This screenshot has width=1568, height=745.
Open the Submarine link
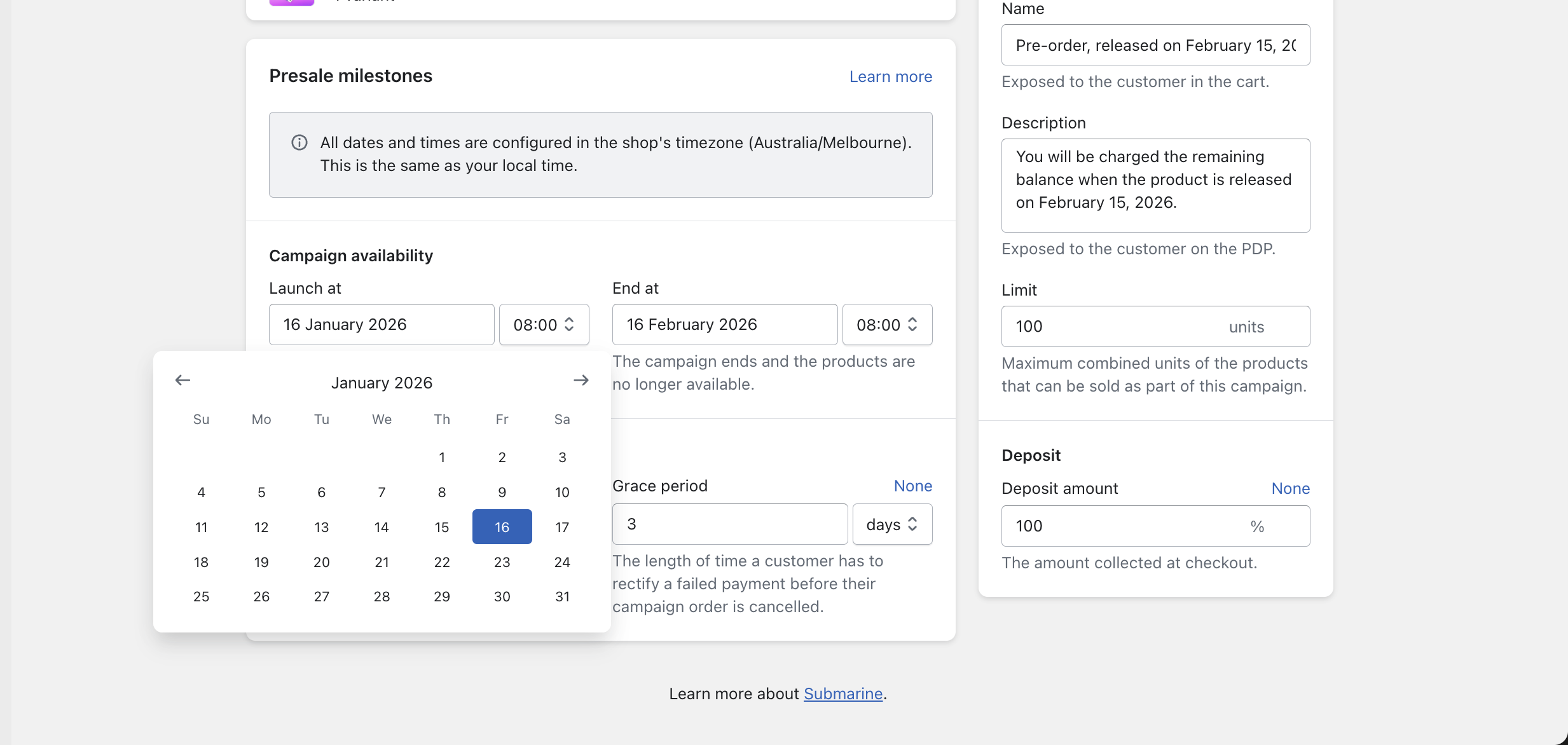pyautogui.click(x=843, y=694)
